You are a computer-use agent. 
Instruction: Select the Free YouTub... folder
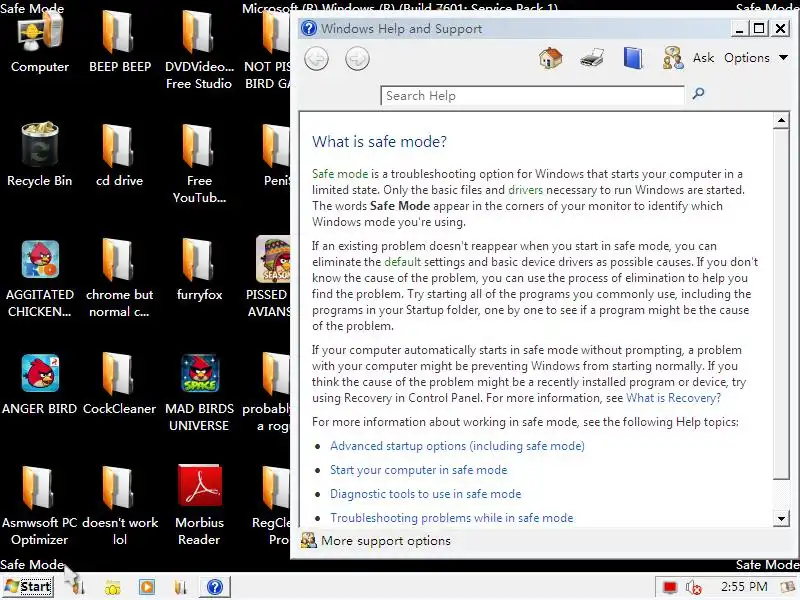coord(199,163)
